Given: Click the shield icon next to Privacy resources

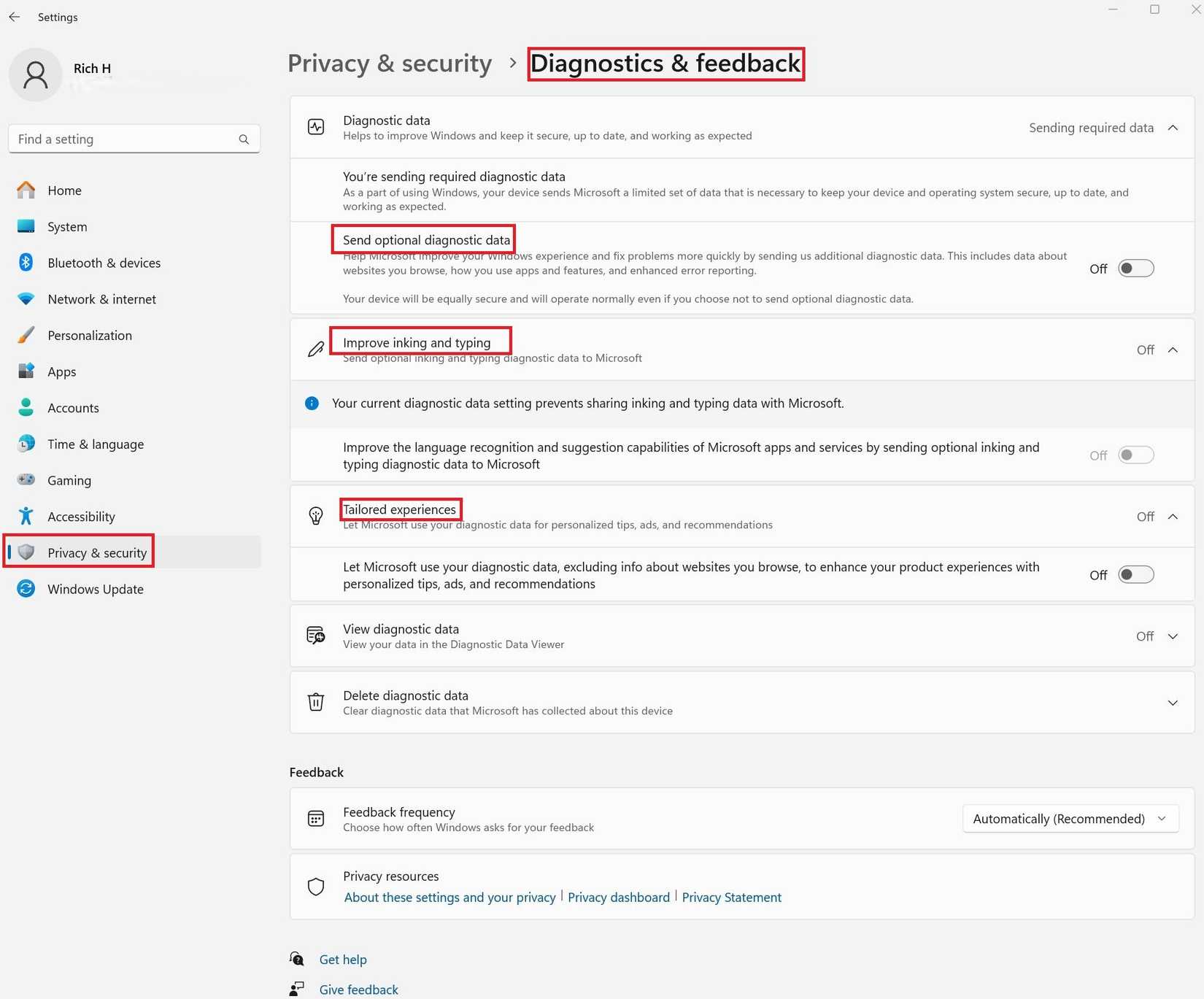Looking at the screenshot, I should click(x=315, y=886).
